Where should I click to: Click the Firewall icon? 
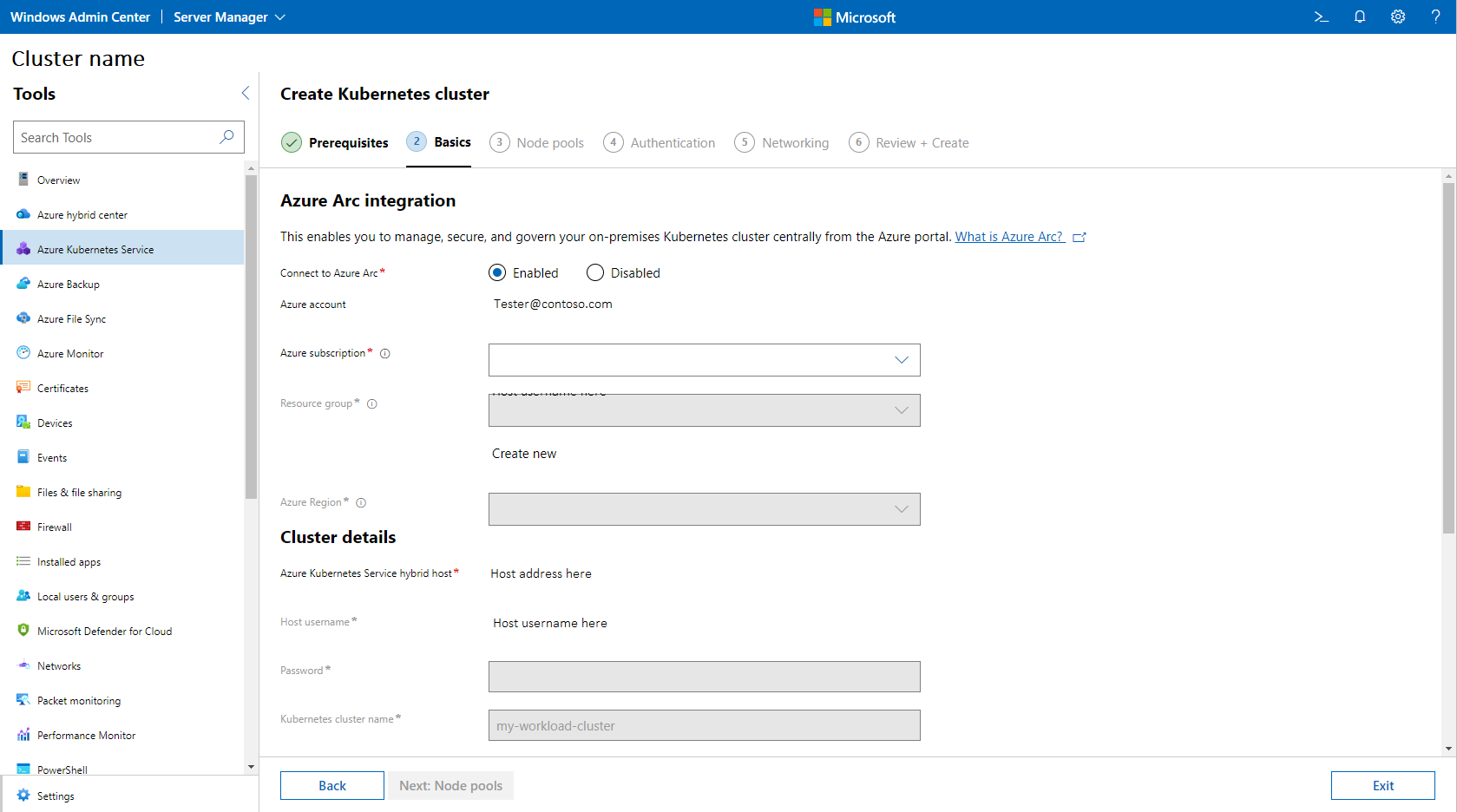(23, 527)
